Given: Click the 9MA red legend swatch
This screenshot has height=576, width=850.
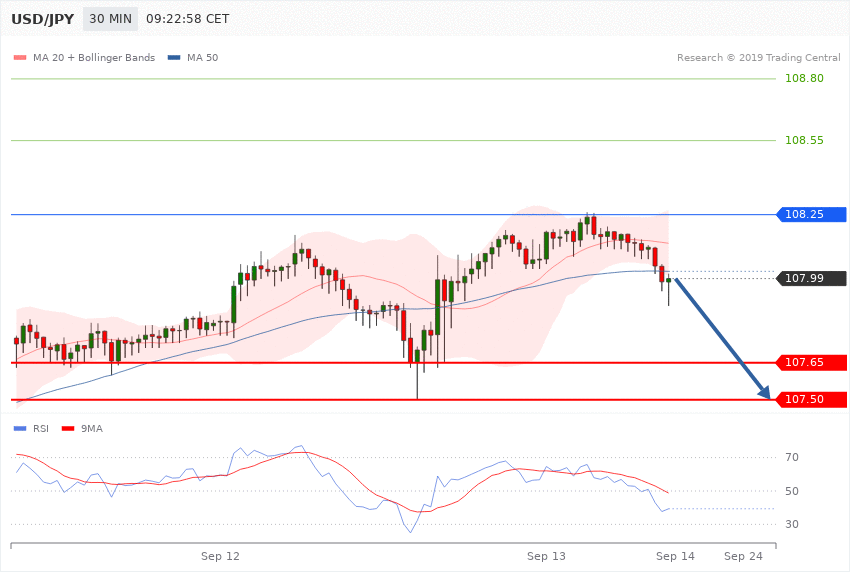Looking at the screenshot, I should click(x=68, y=429).
